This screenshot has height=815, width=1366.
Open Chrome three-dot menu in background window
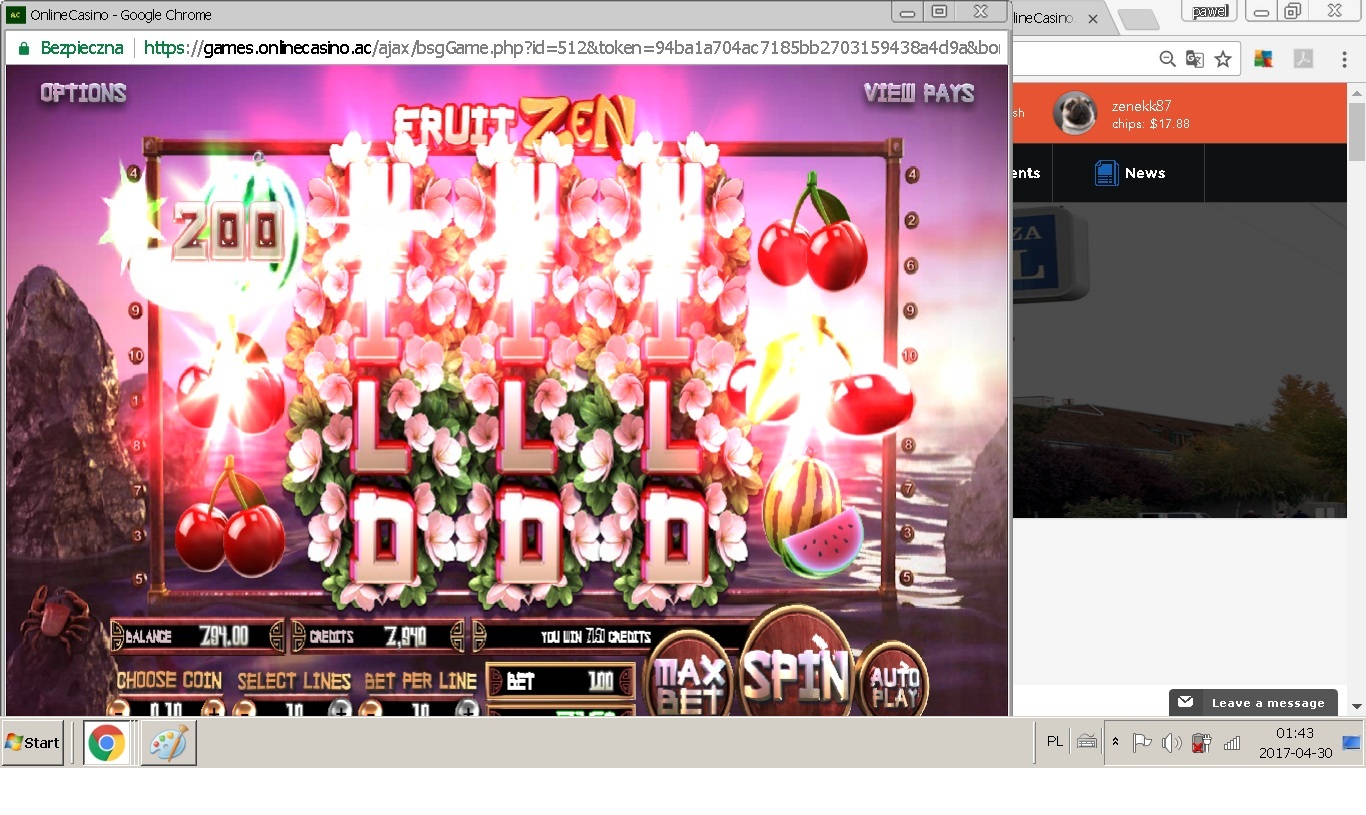point(1343,59)
